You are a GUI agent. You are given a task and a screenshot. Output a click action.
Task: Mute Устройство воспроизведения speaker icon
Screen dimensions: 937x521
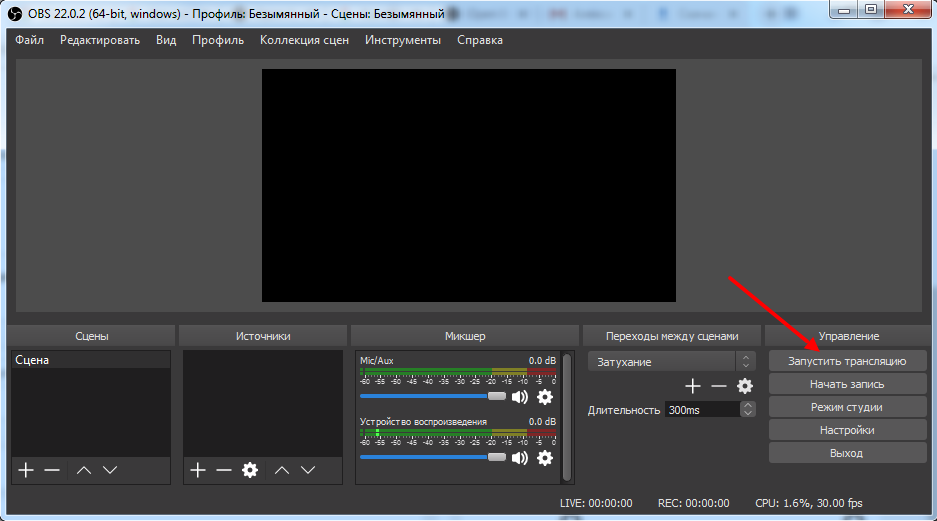coord(520,458)
